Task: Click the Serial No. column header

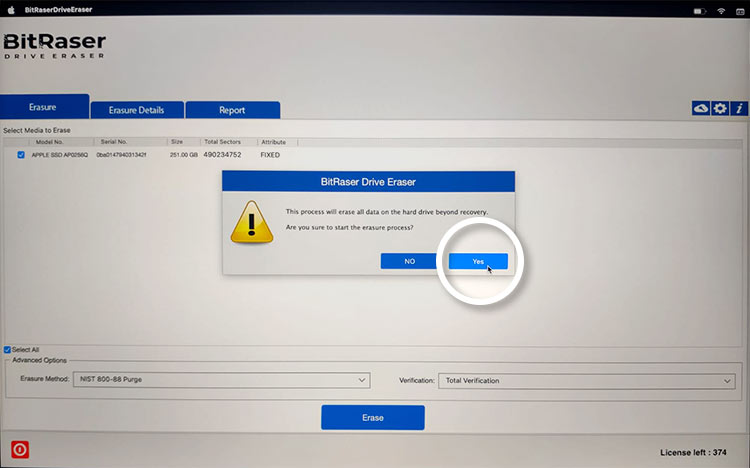Action: [114, 142]
